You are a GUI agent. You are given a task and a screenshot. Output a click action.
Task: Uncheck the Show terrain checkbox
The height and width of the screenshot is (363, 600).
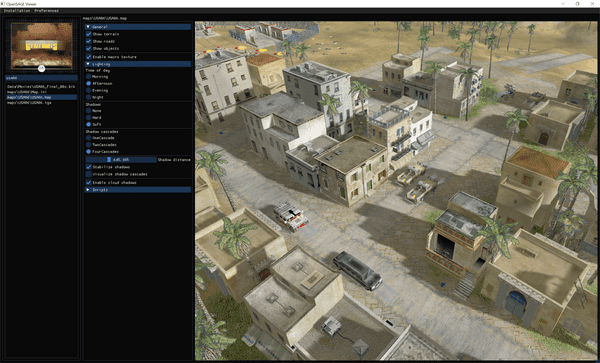(x=89, y=34)
